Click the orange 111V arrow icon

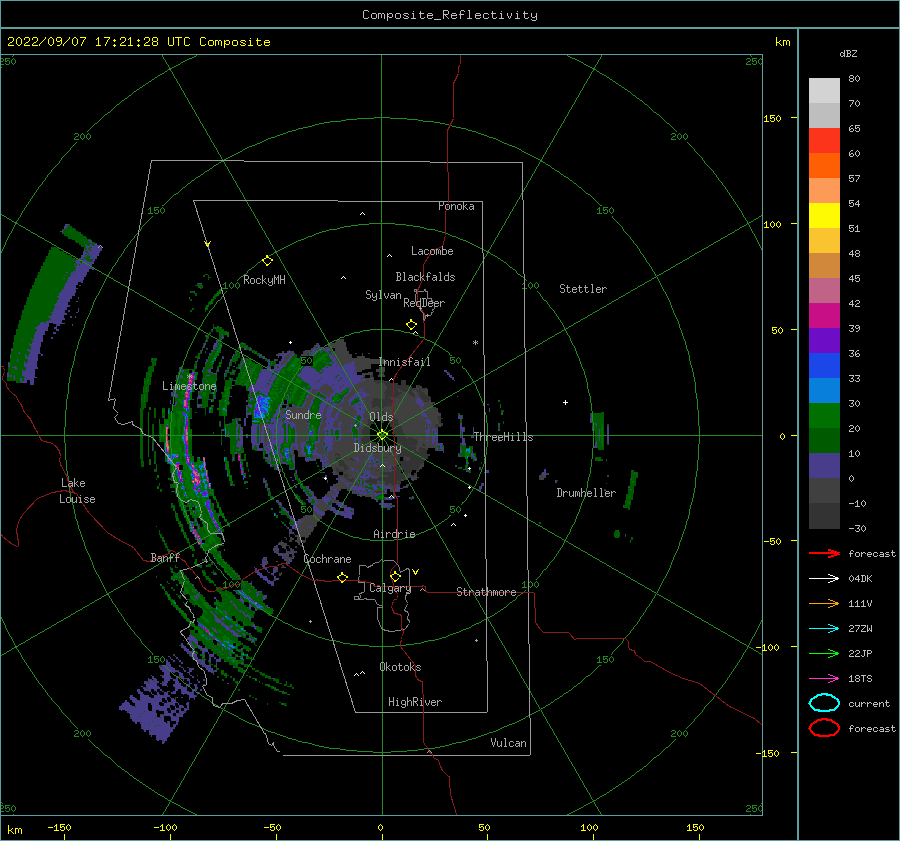point(824,603)
